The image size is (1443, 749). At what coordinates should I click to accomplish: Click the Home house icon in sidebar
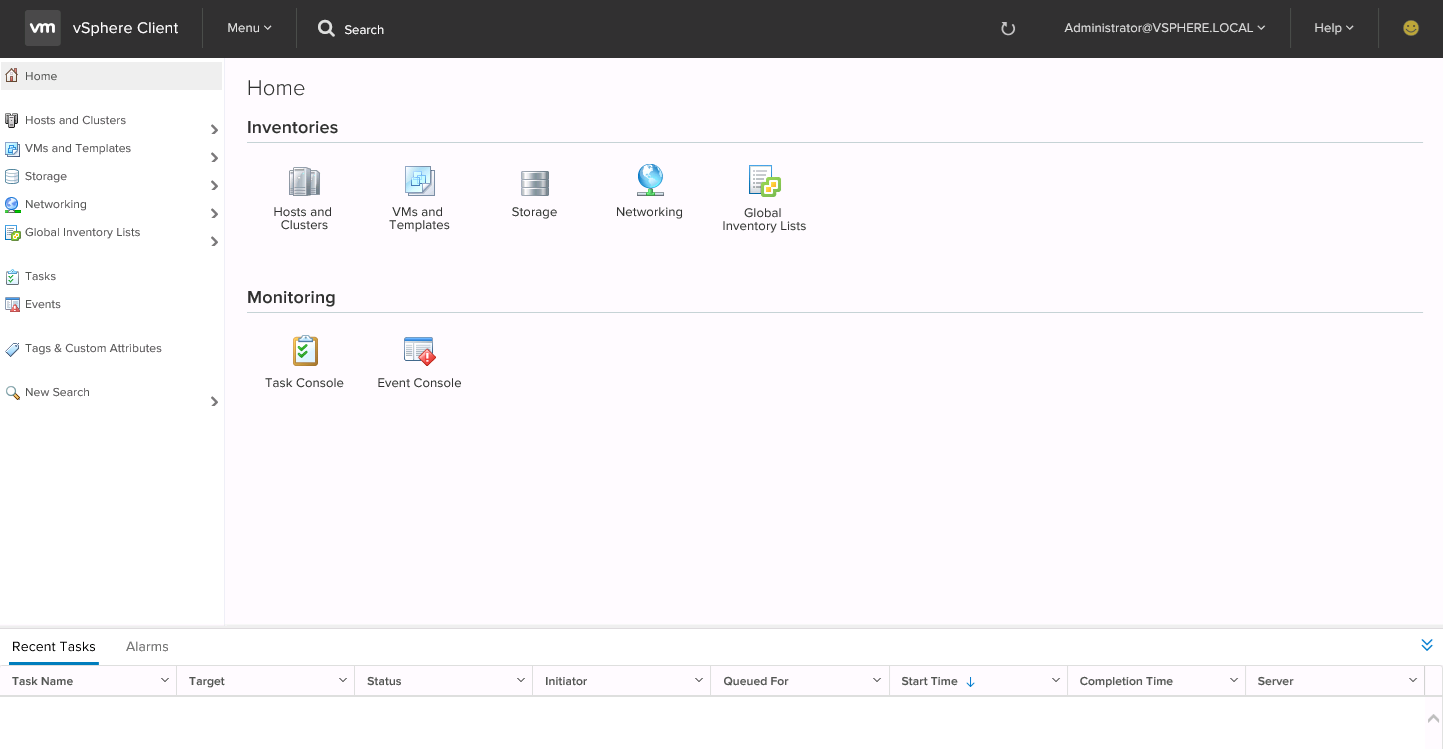12,76
